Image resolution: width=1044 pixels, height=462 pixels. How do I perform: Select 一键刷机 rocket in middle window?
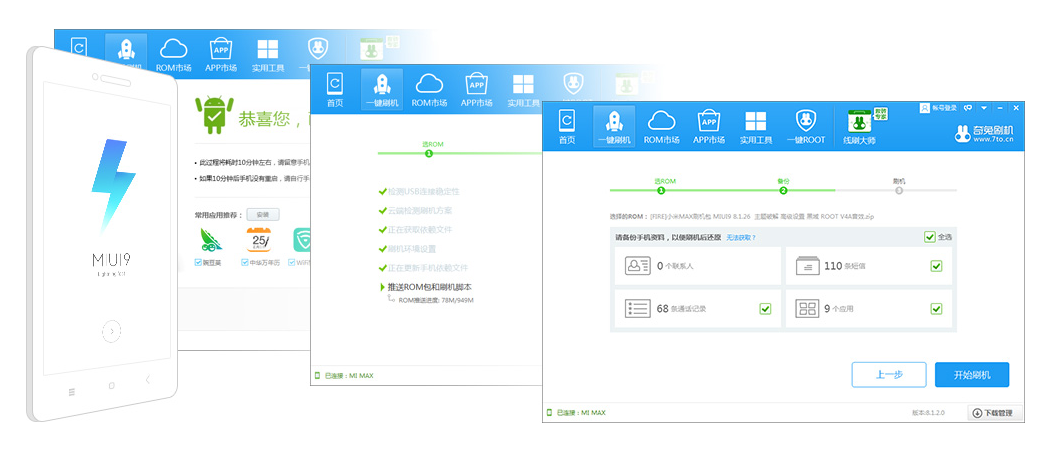click(x=382, y=90)
